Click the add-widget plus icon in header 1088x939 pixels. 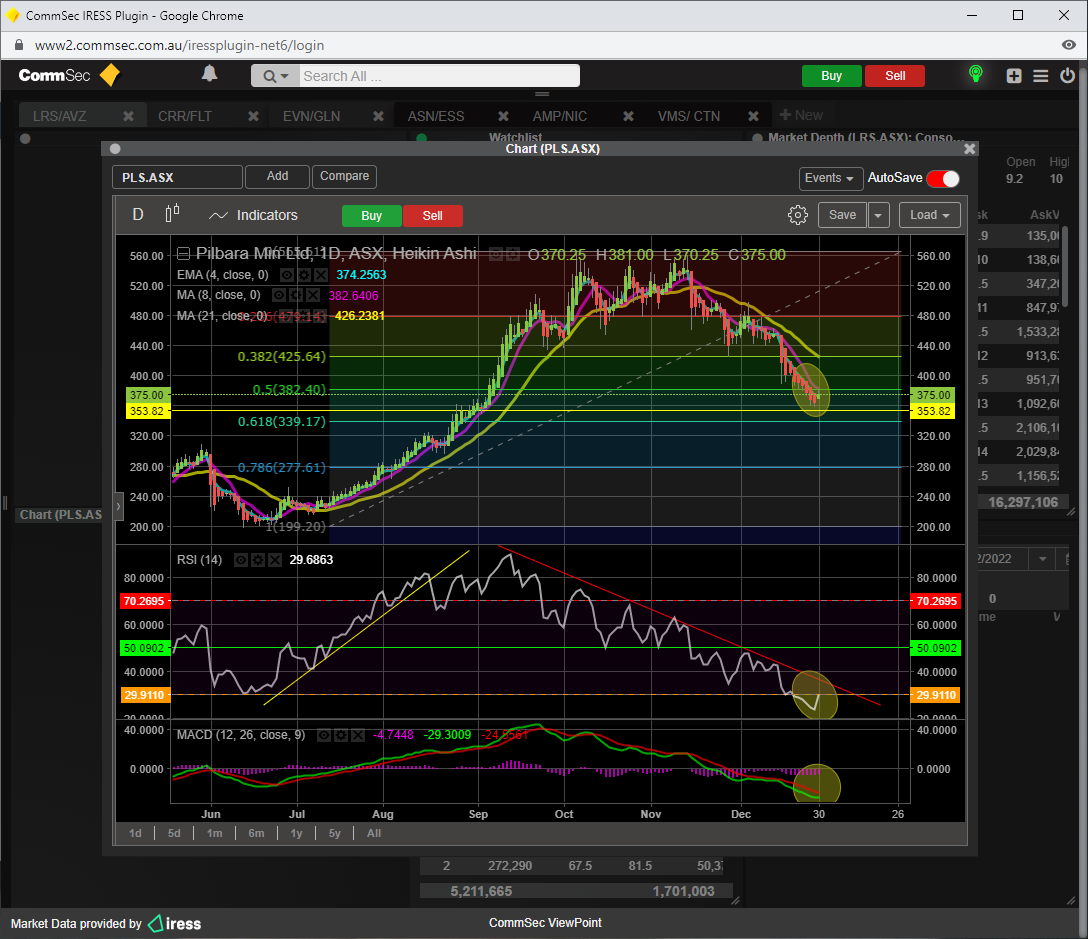tap(1014, 76)
